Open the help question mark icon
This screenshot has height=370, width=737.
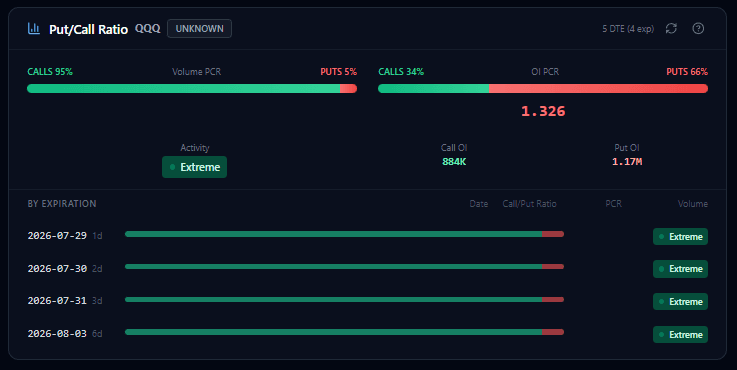pyautogui.click(x=698, y=29)
